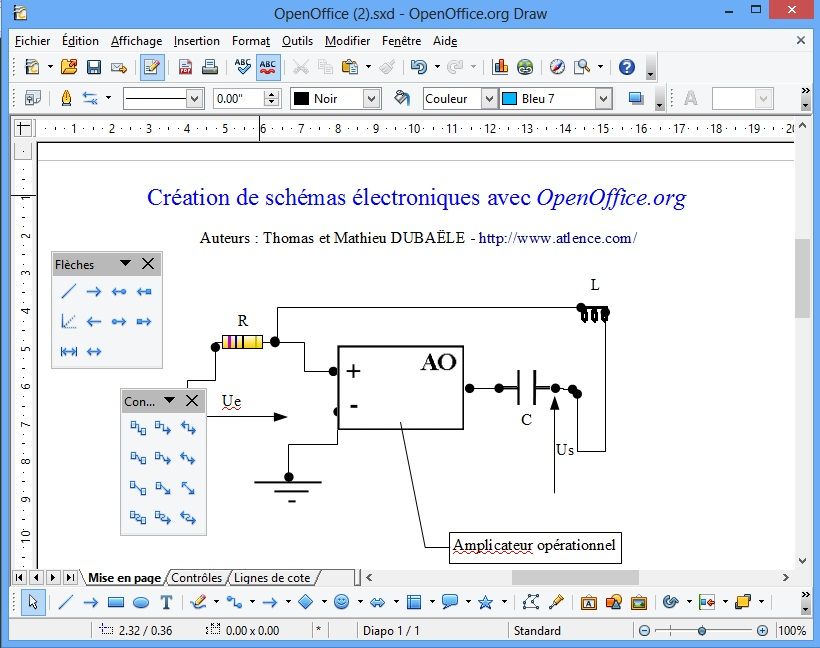Pick Line with Arrows in Flèches panel
The width and height of the screenshot is (820, 648).
(94, 351)
